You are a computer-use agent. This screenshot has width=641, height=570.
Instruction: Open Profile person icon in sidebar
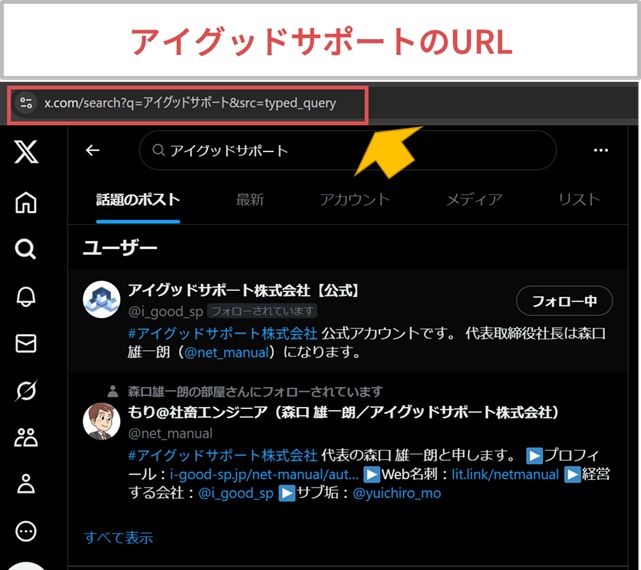coord(26,484)
